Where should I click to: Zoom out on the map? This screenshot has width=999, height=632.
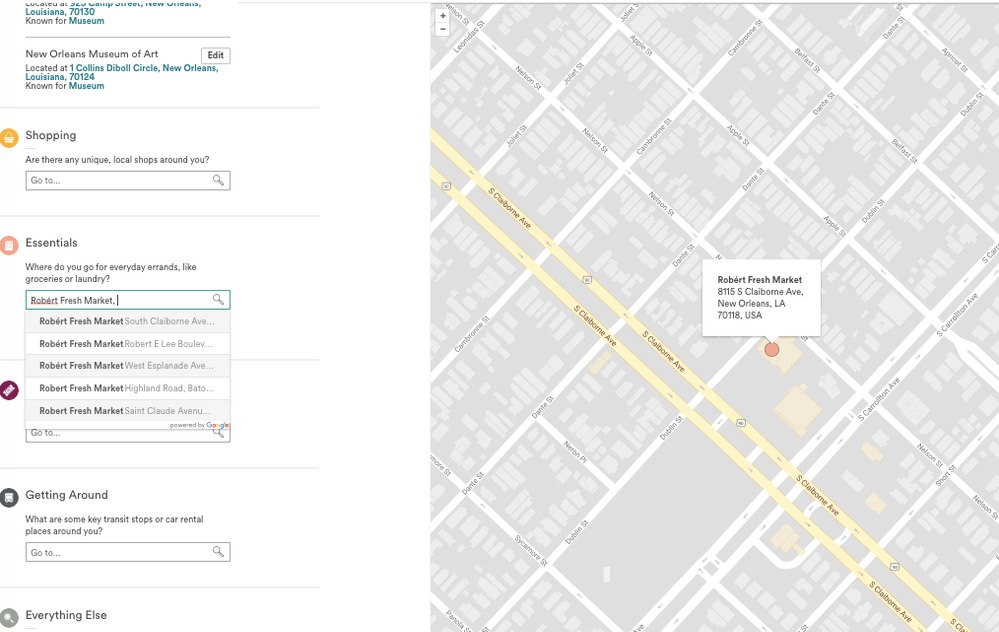click(x=443, y=29)
